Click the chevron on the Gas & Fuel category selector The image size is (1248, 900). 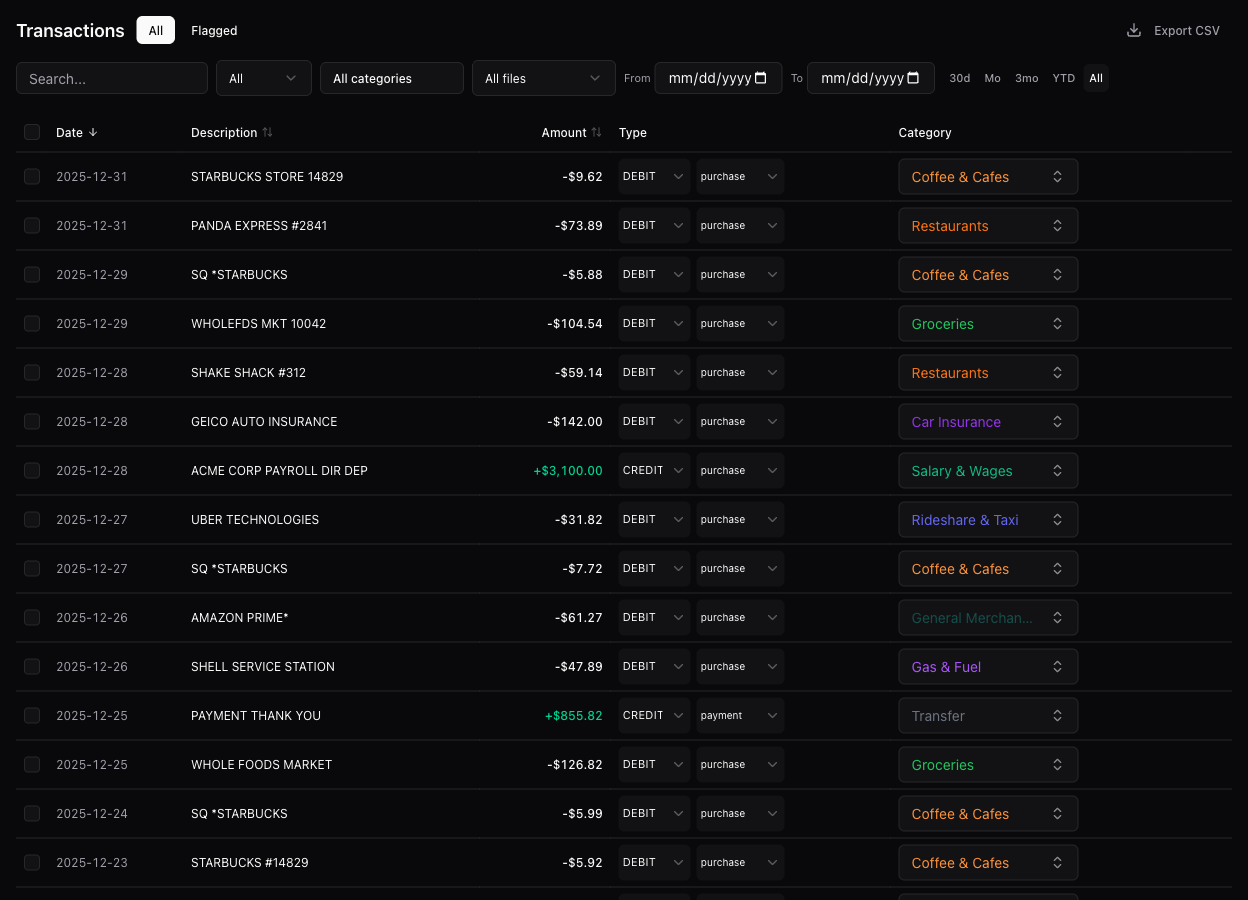click(x=1057, y=666)
